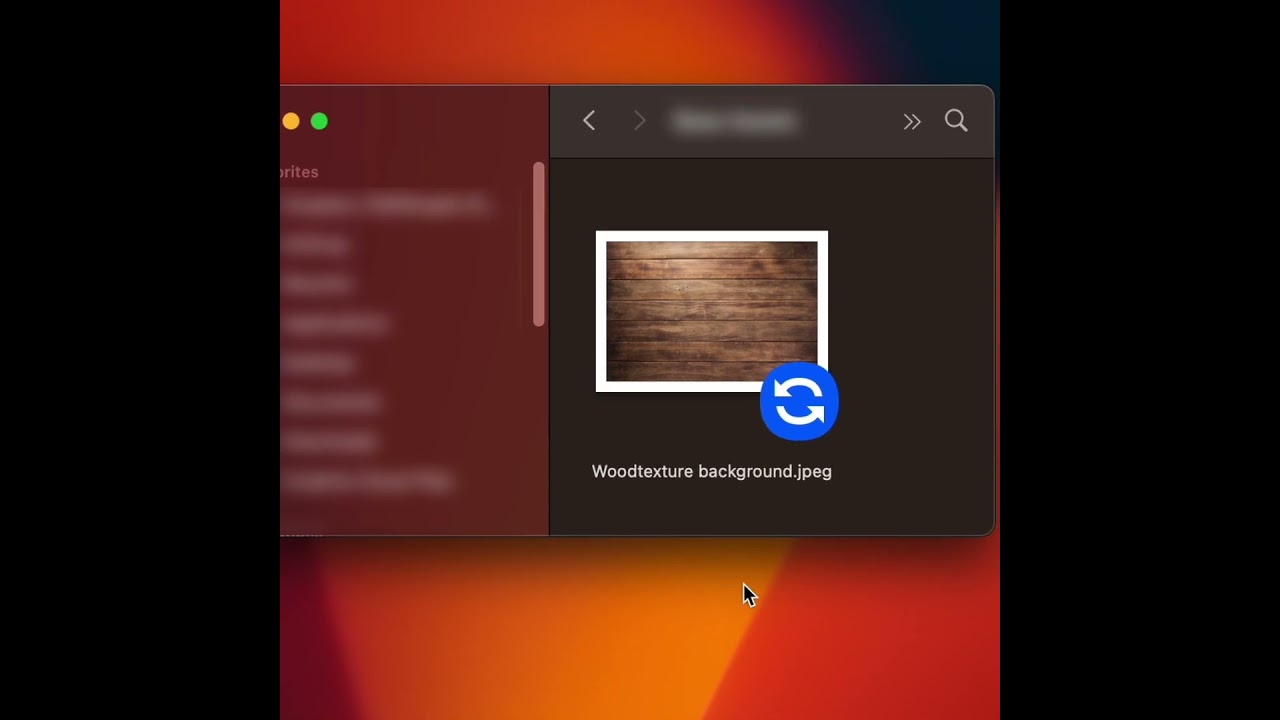Select file name Woodtexture background.jpeg
The width and height of the screenshot is (1280, 720).
(712, 471)
